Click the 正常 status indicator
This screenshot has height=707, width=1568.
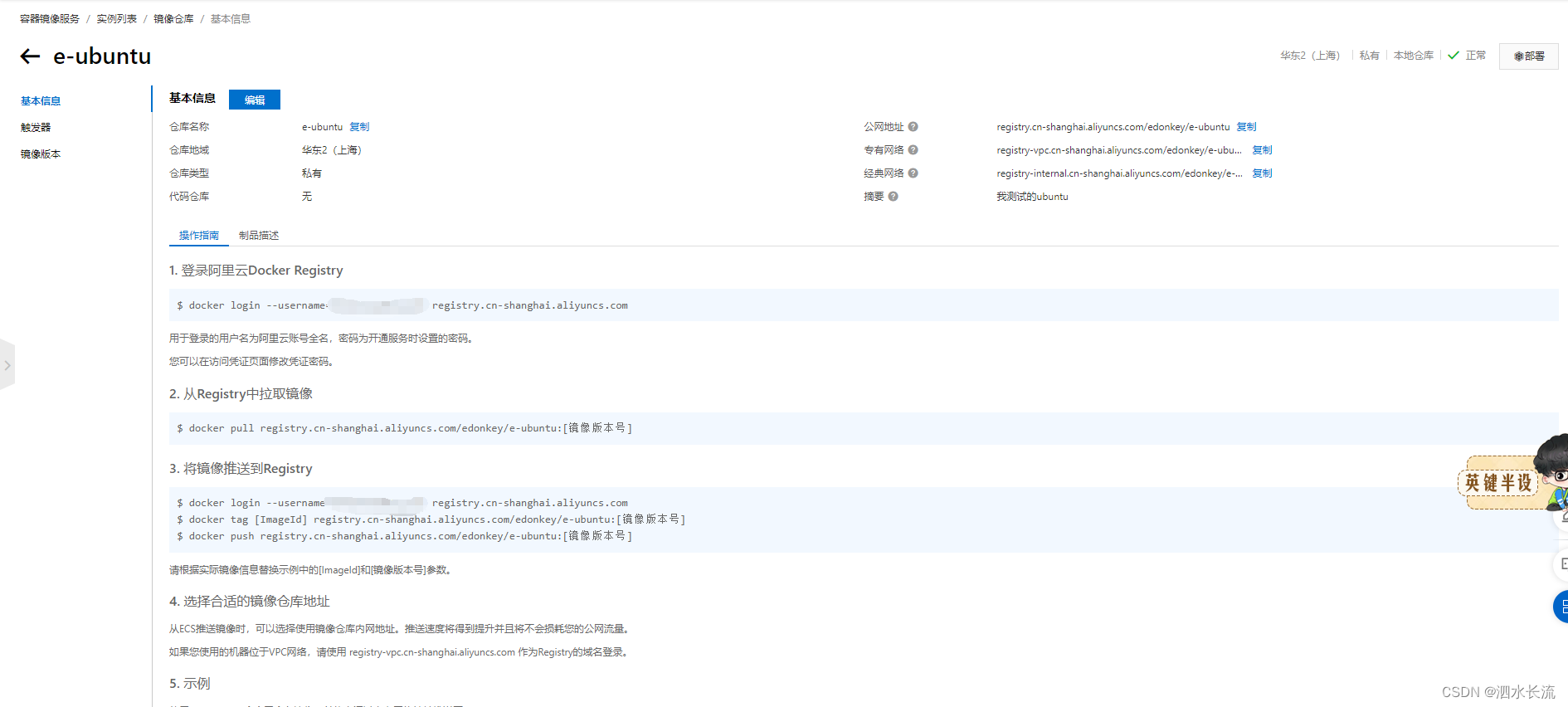[x=1467, y=56]
